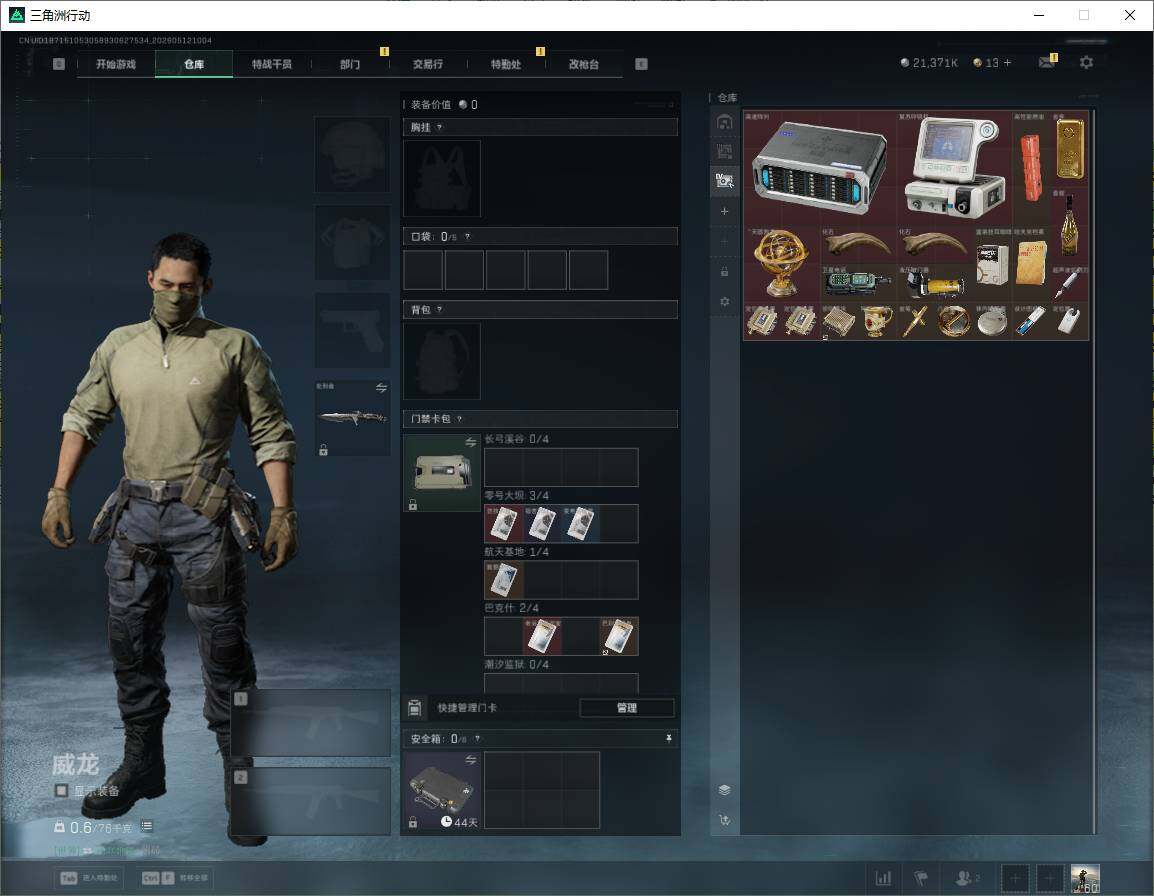The image size is (1154, 896).
Task: Show 门禁卡包 help tooltip
Action: (459, 419)
